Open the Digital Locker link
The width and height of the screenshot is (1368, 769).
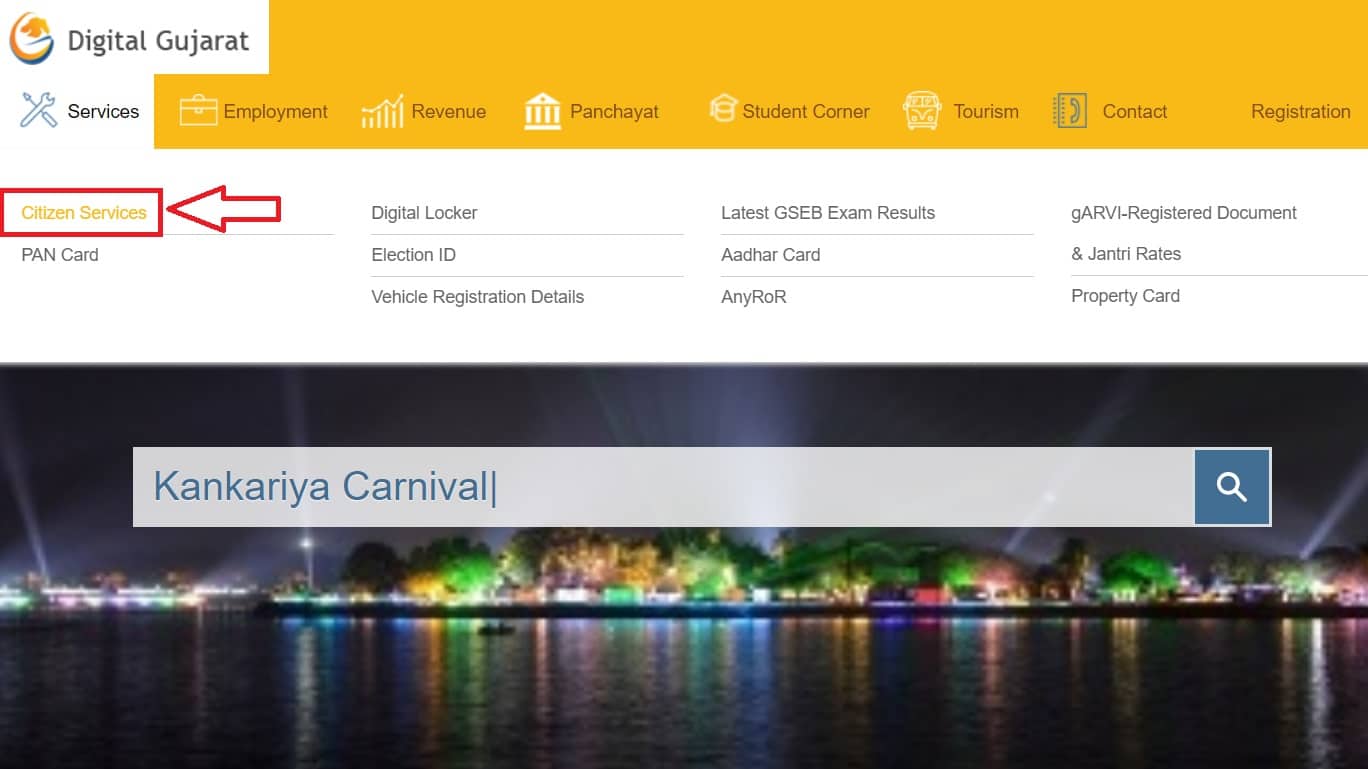tap(424, 213)
